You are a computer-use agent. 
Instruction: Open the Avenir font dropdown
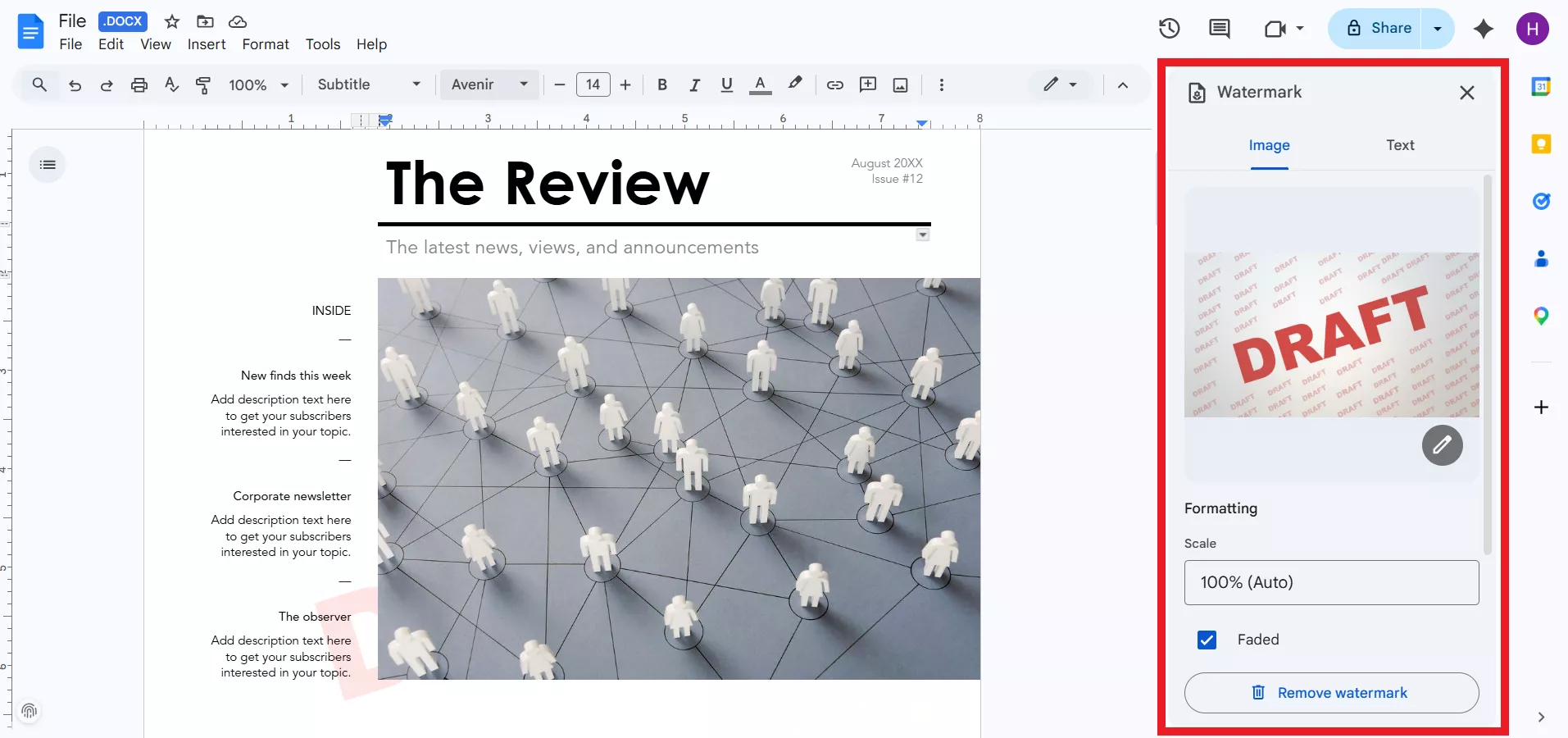[489, 84]
